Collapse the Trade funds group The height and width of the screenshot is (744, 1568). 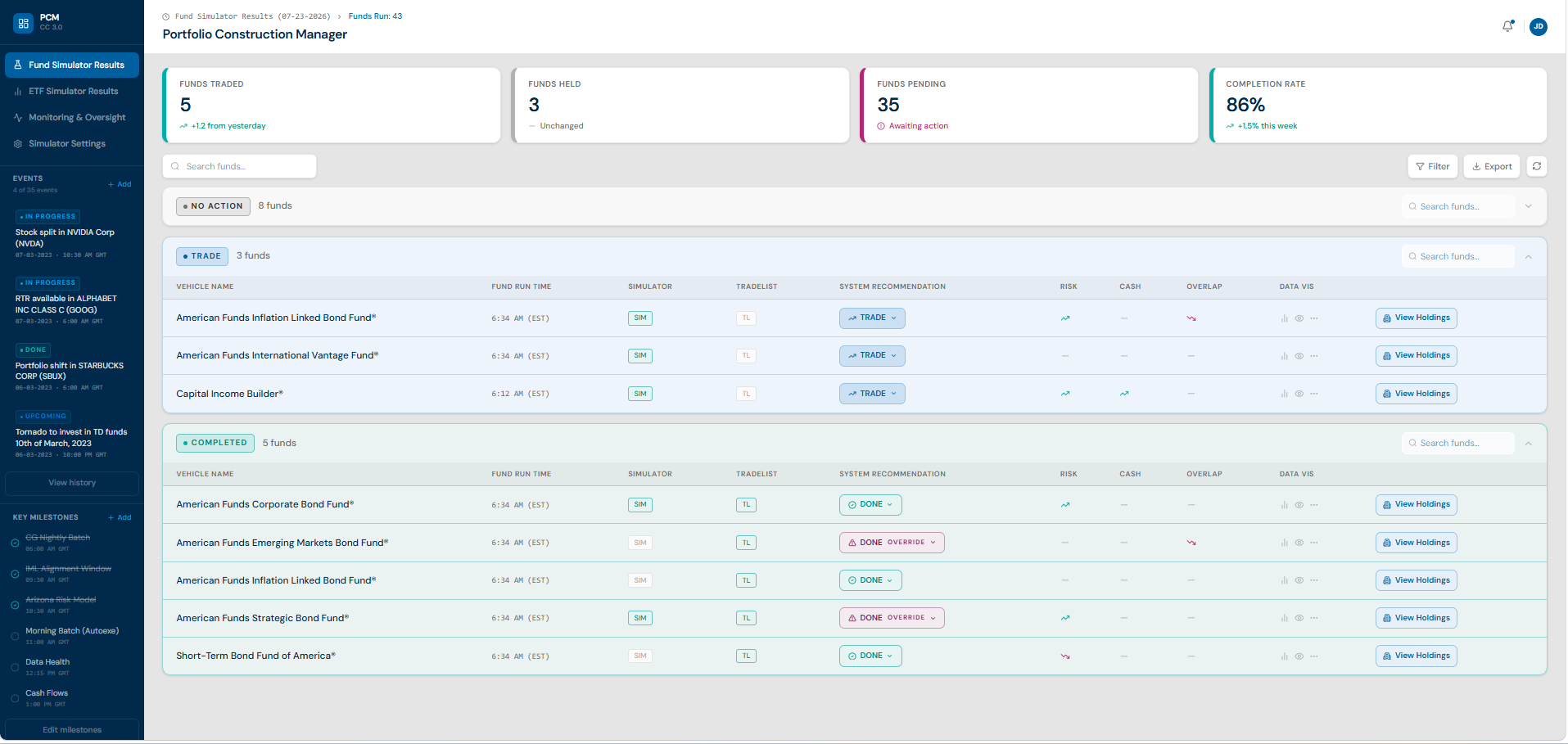(x=1528, y=256)
